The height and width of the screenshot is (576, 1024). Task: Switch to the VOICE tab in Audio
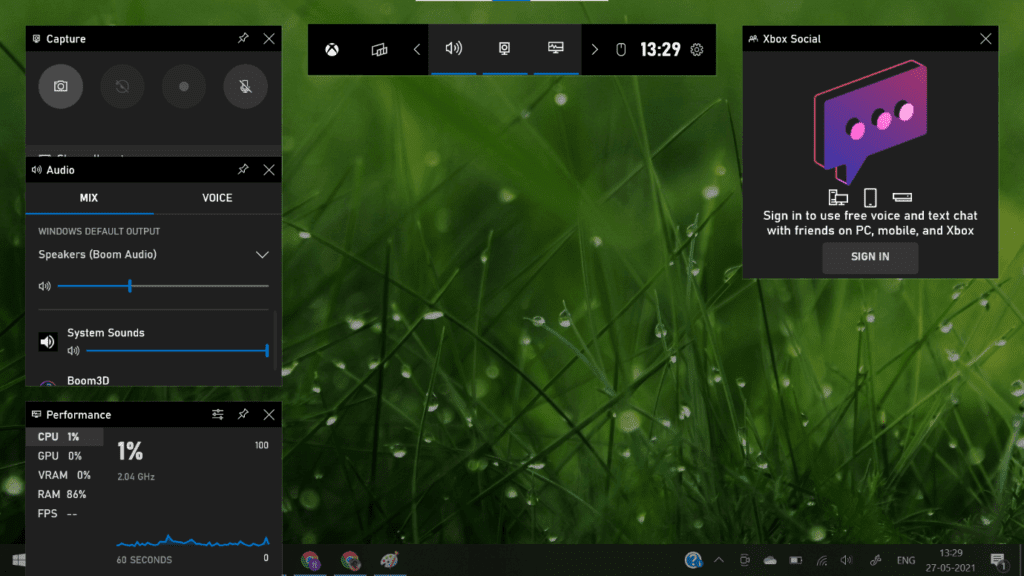[x=216, y=198]
